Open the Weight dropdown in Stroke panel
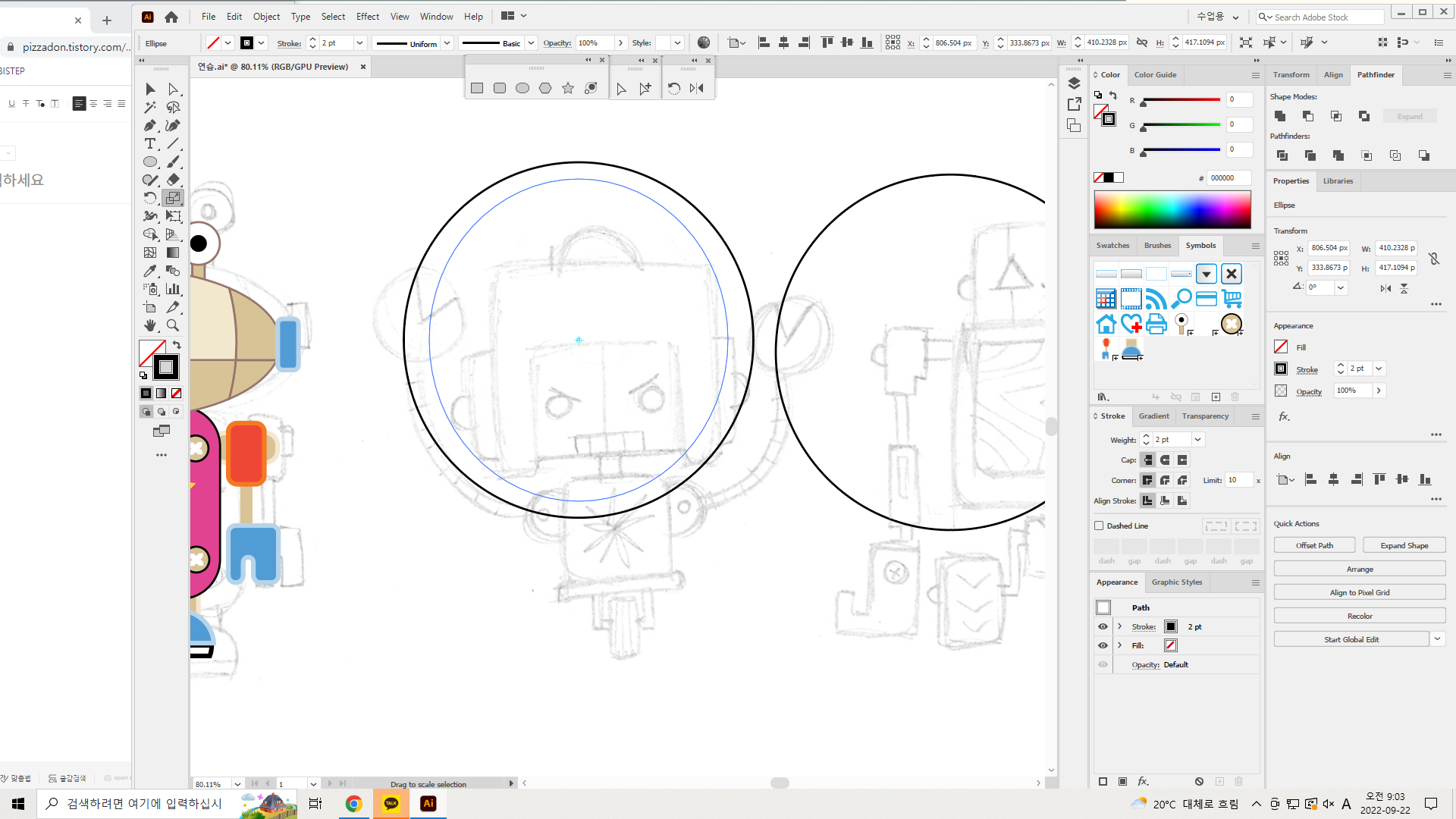 [1197, 440]
